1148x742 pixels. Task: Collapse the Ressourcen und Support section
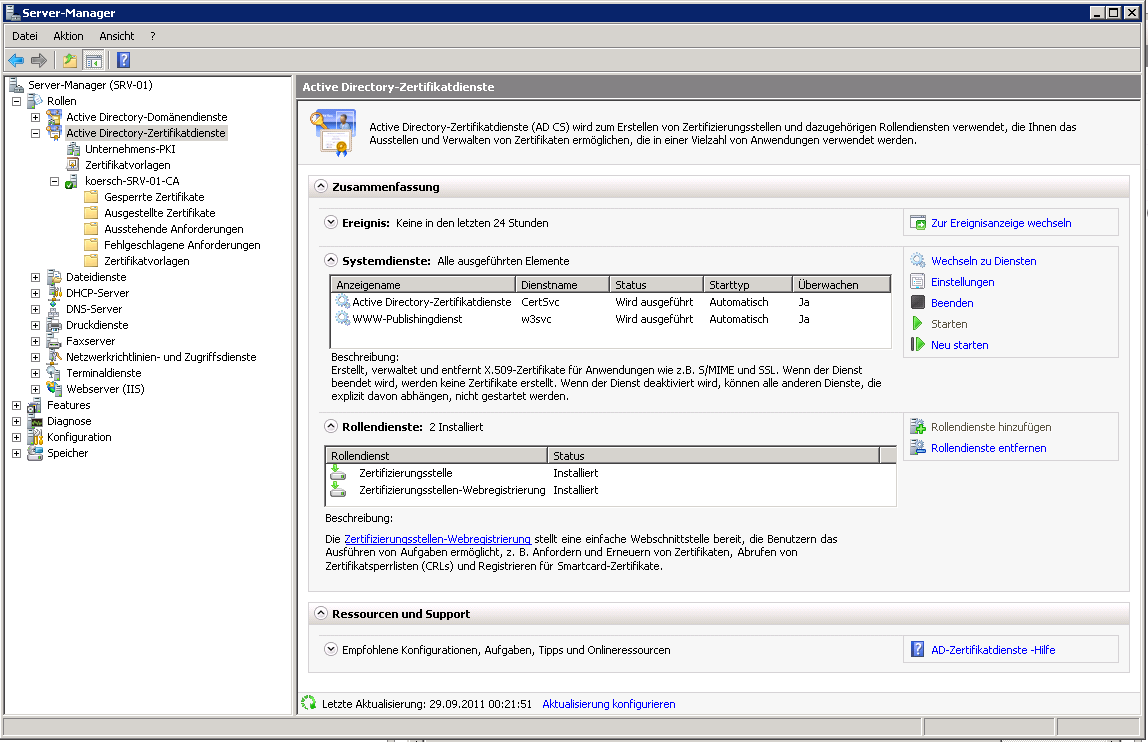(321, 613)
